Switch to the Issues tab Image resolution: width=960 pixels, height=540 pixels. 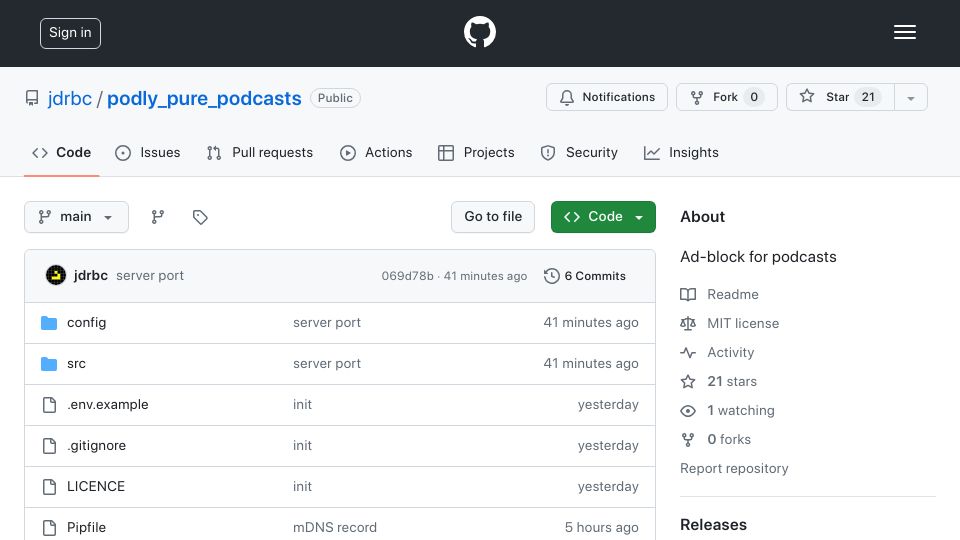pos(148,152)
